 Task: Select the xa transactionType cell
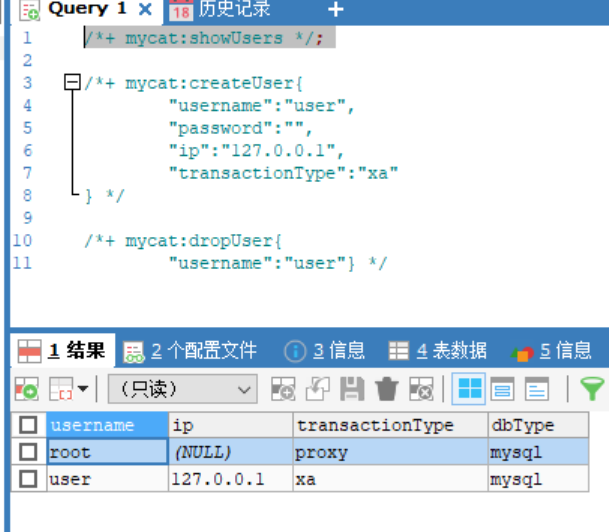point(391,479)
